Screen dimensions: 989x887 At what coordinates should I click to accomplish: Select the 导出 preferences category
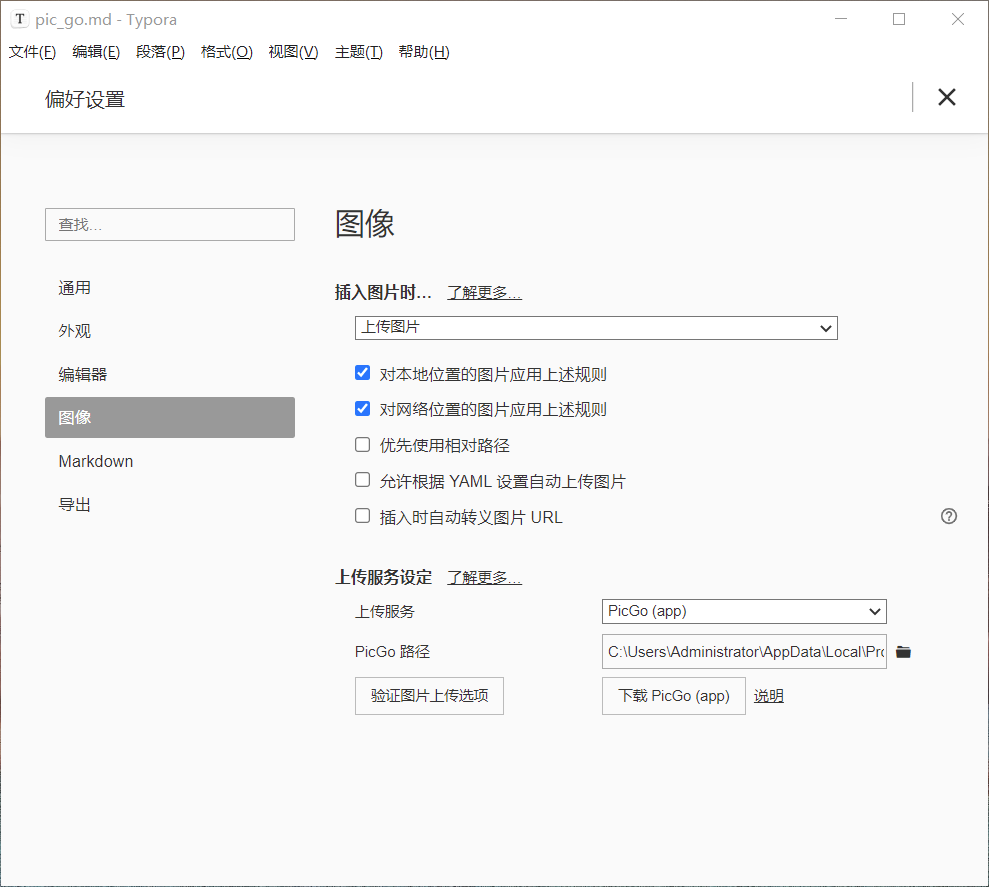click(170, 505)
